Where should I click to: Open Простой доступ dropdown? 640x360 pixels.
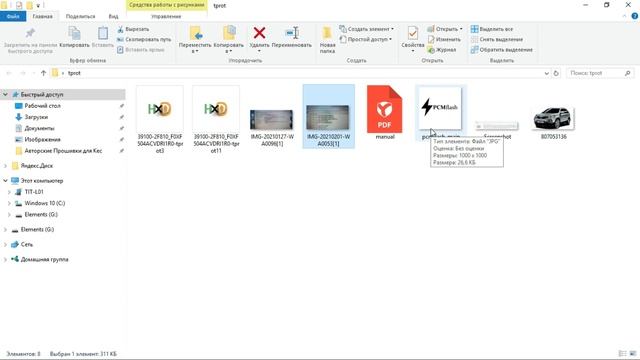(x=366, y=40)
